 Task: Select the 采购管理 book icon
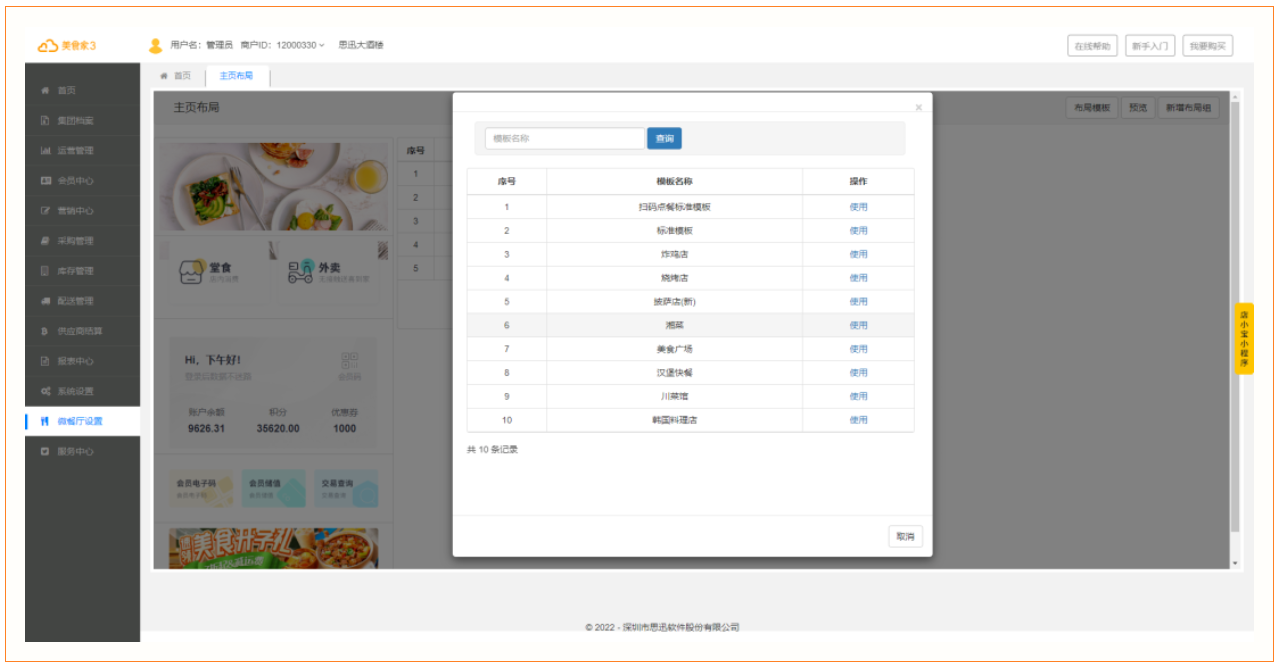[x=43, y=240]
